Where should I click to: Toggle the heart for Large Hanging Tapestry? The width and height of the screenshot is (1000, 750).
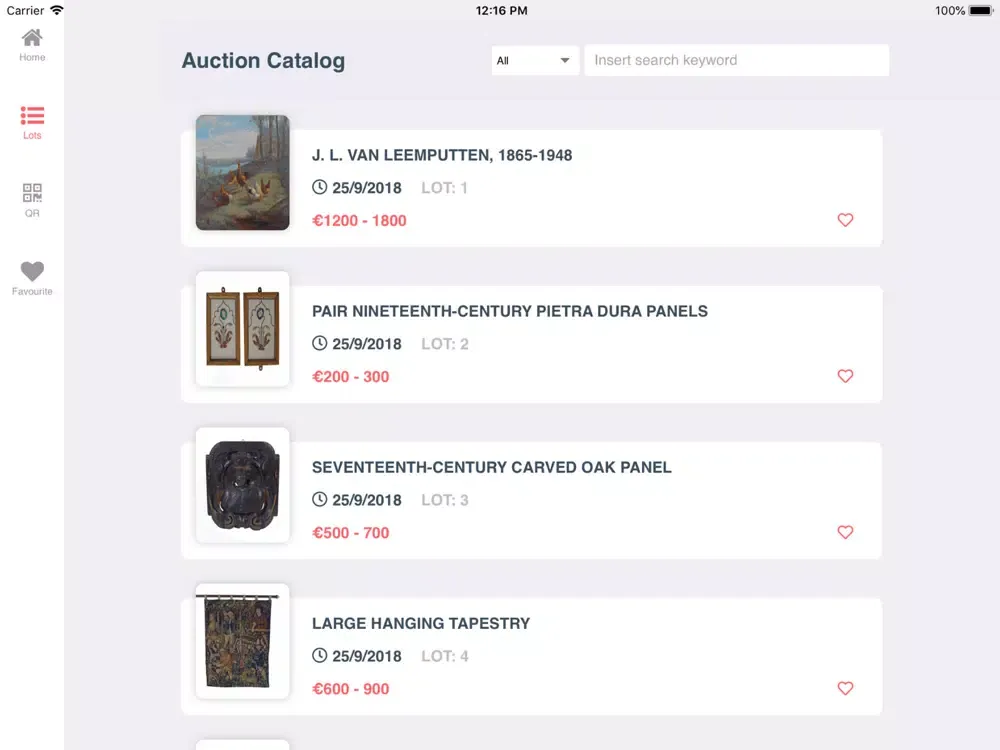pos(845,688)
